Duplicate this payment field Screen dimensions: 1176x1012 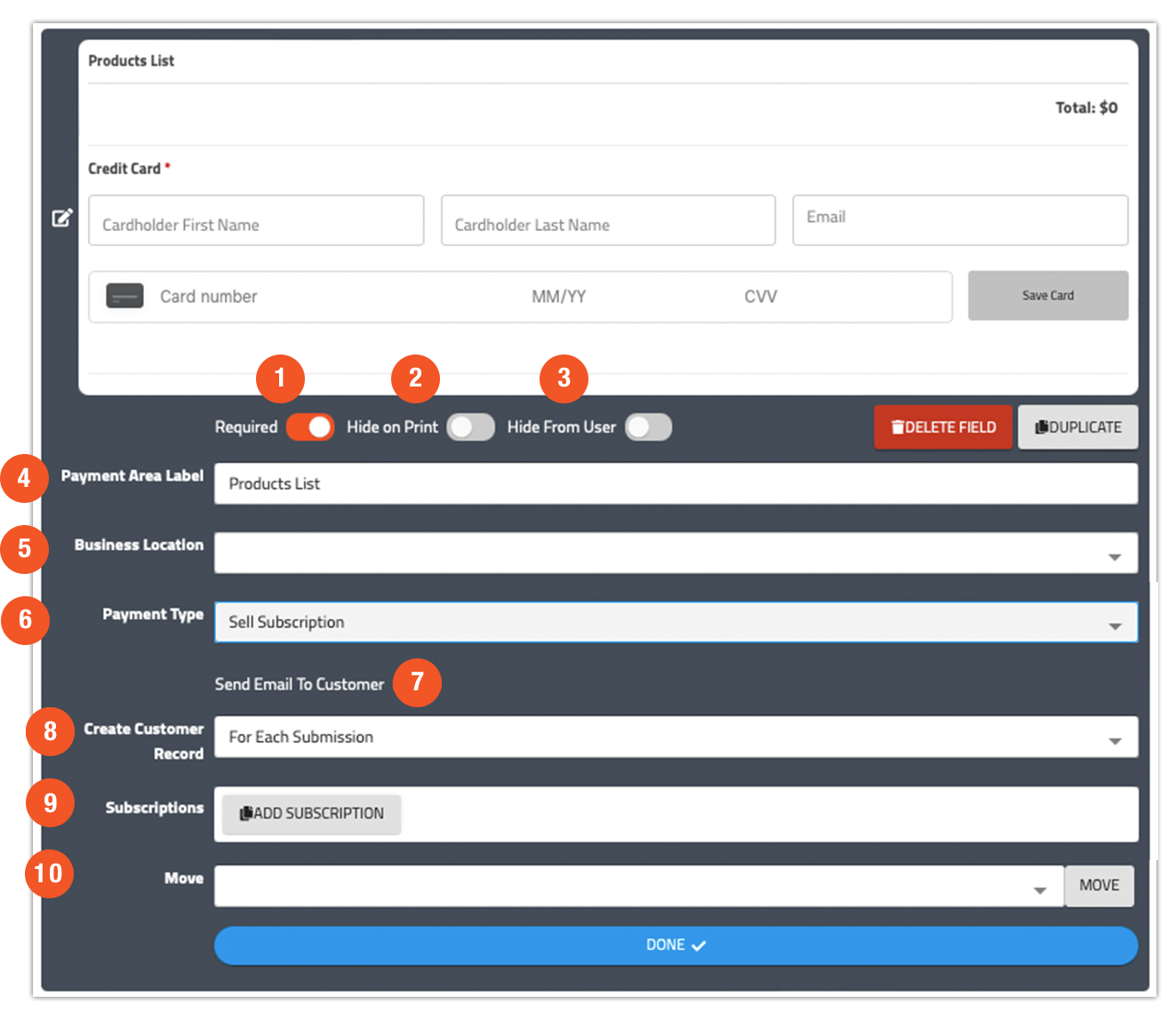pyautogui.click(x=1078, y=427)
